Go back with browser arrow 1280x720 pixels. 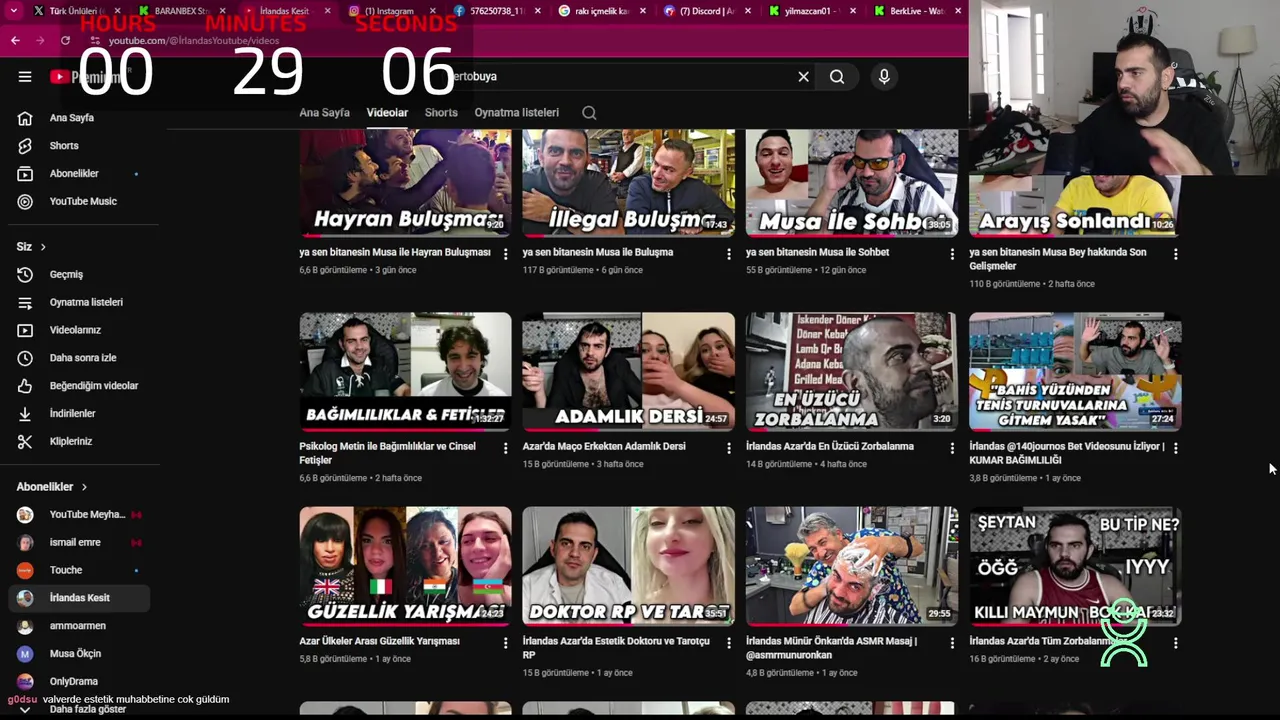click(15, 40)
